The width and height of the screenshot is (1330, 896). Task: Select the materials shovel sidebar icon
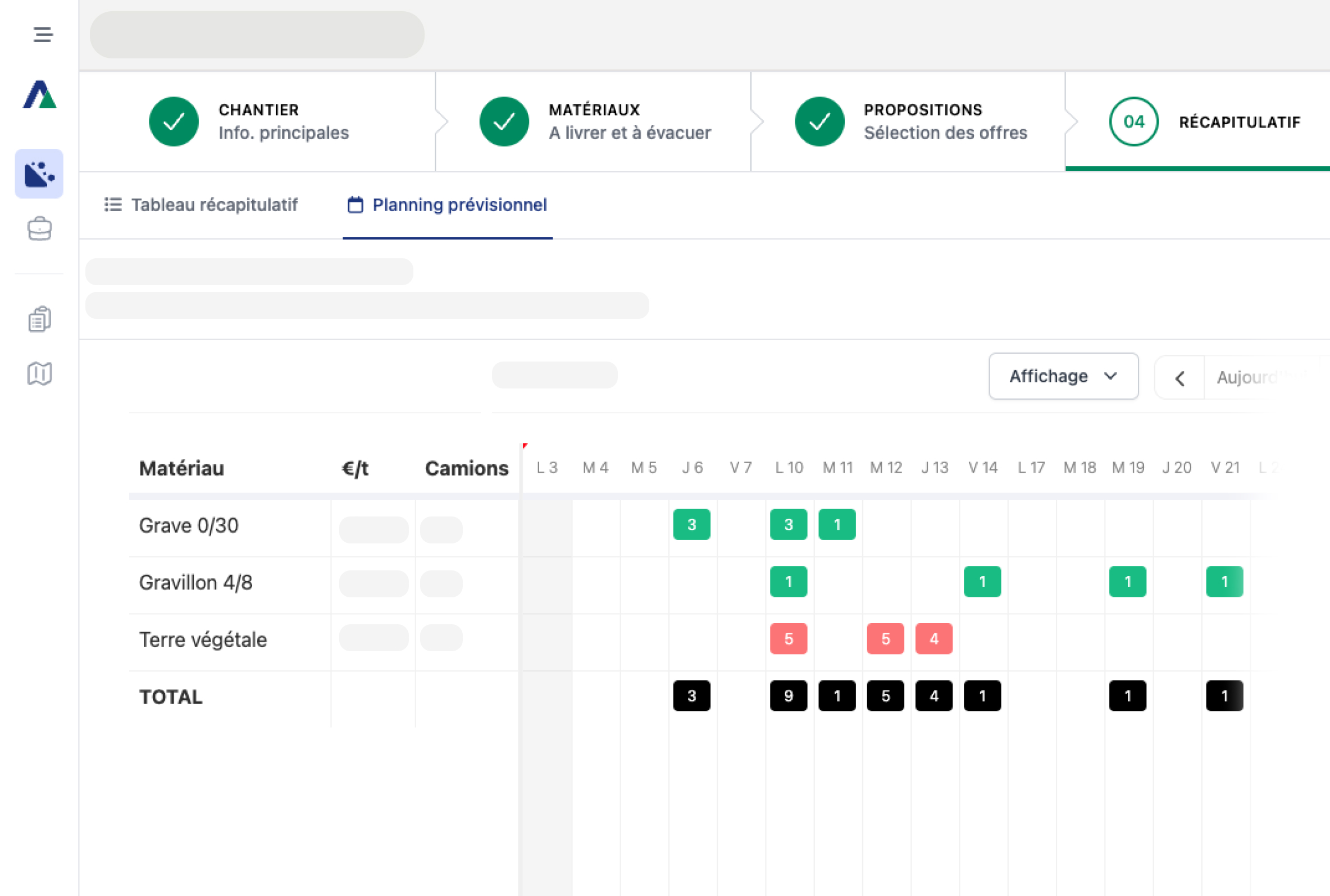[x=39, y=173]
